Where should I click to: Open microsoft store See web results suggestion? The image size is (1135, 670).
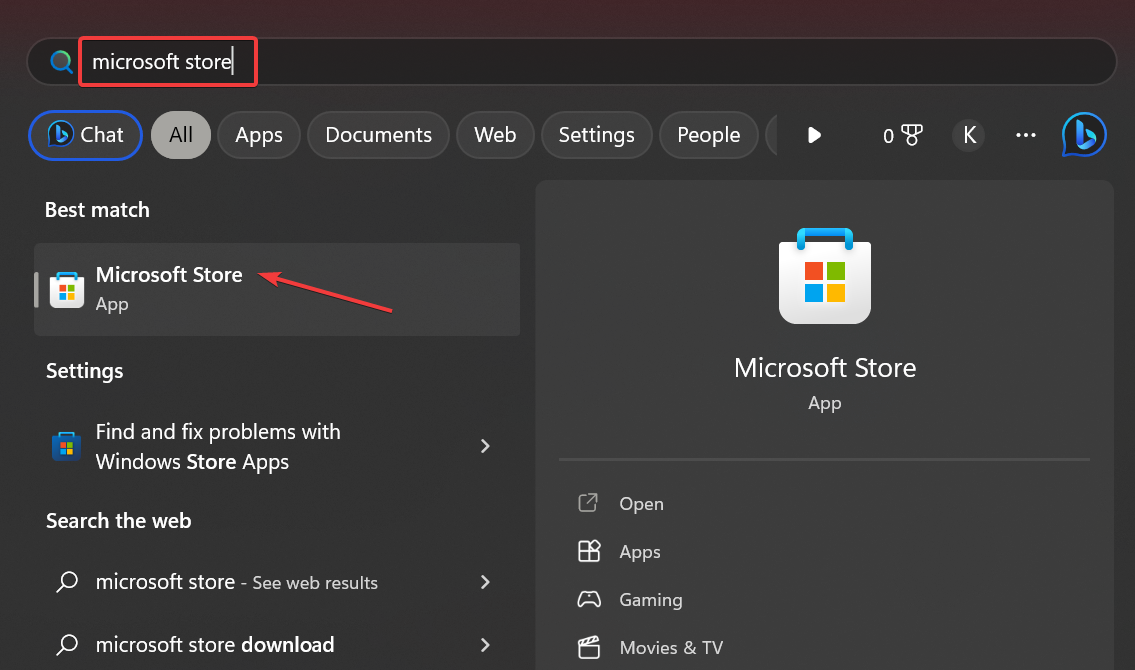point(277,582)
